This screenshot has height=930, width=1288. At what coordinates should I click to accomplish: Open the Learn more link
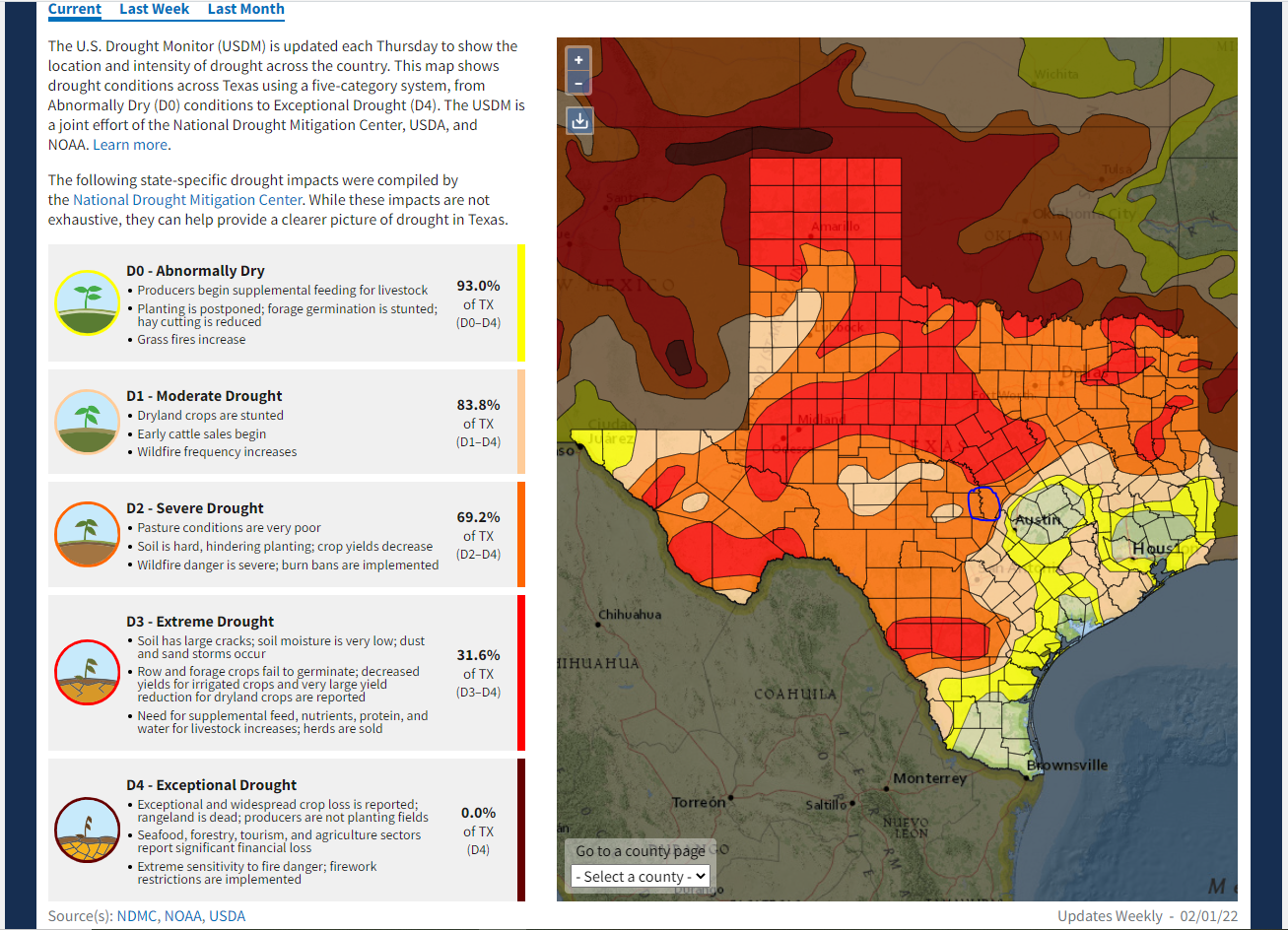tap(130, 145)
